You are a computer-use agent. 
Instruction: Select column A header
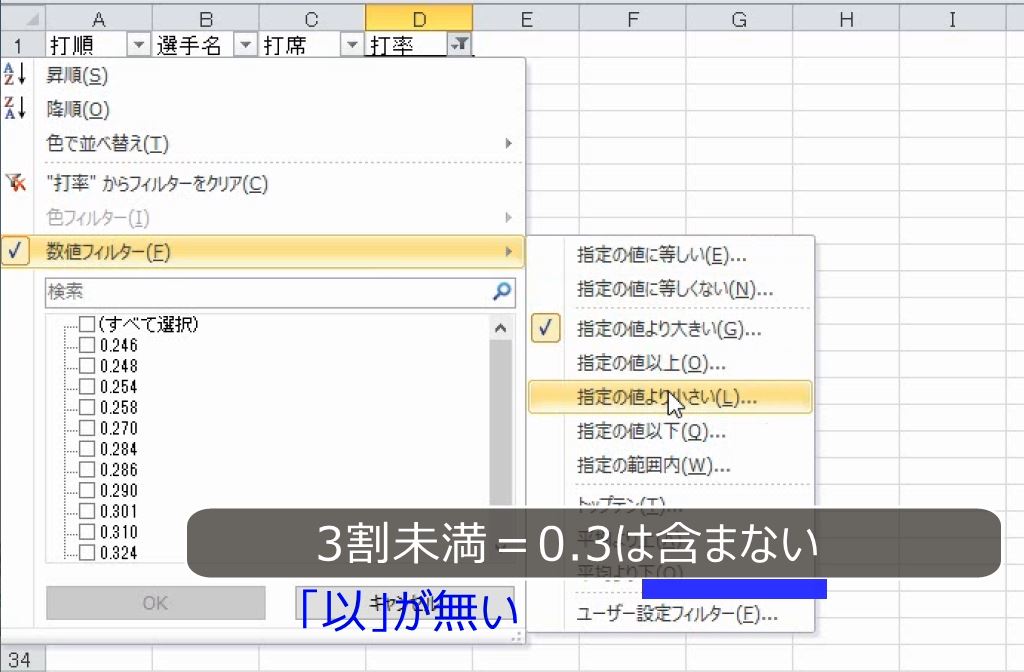click(x=99, y=19)
